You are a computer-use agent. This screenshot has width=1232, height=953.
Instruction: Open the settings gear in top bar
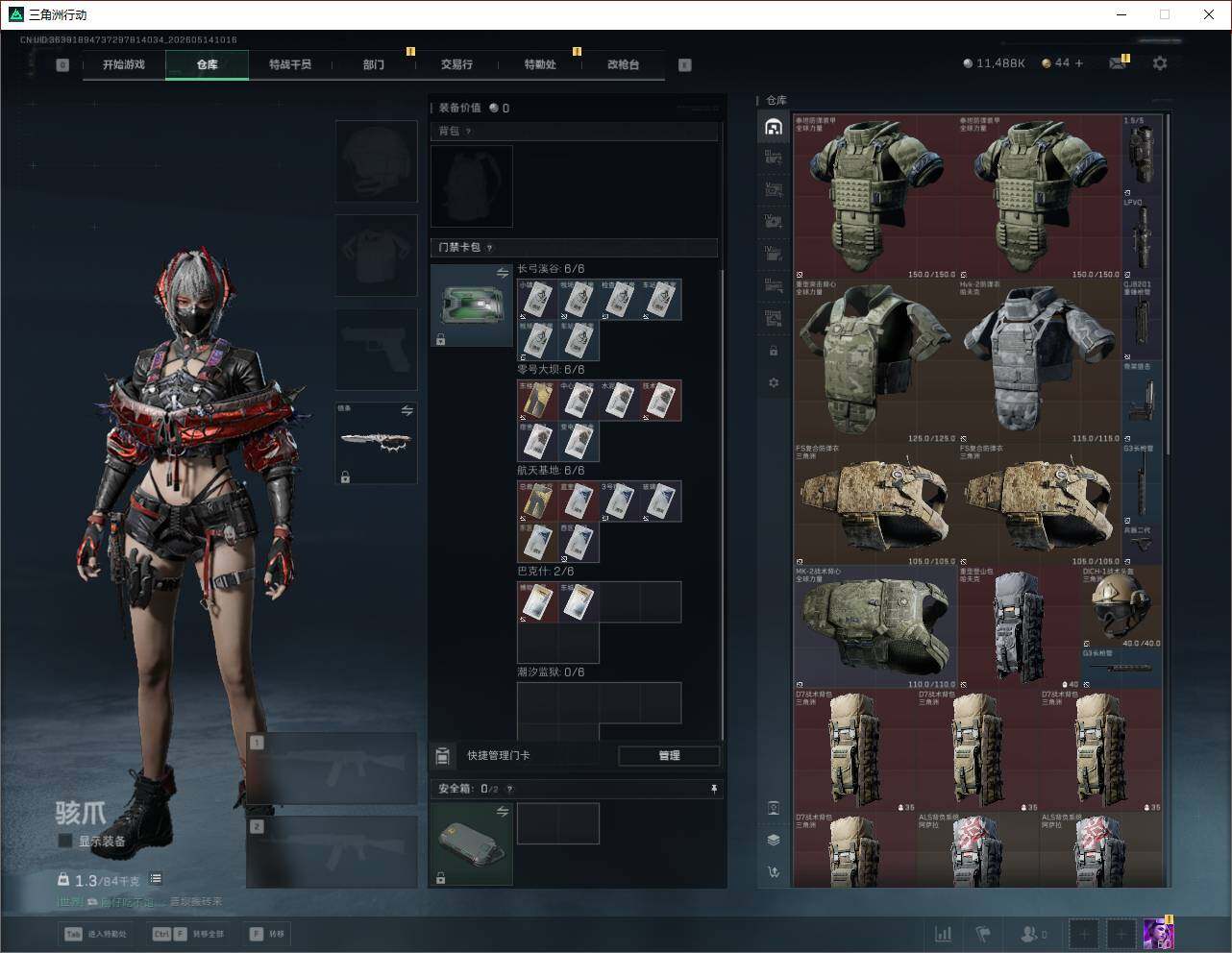click(x=1160, y=63)
